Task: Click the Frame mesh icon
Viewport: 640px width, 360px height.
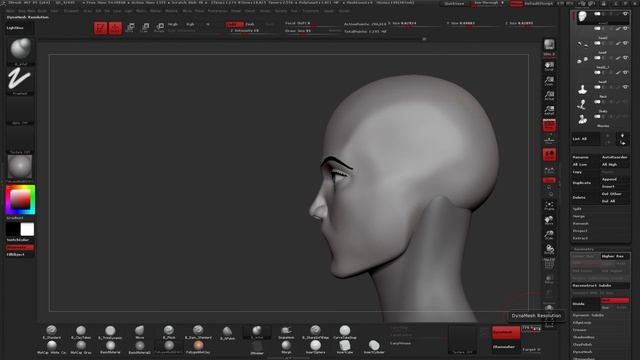Action: click(549, 206)
